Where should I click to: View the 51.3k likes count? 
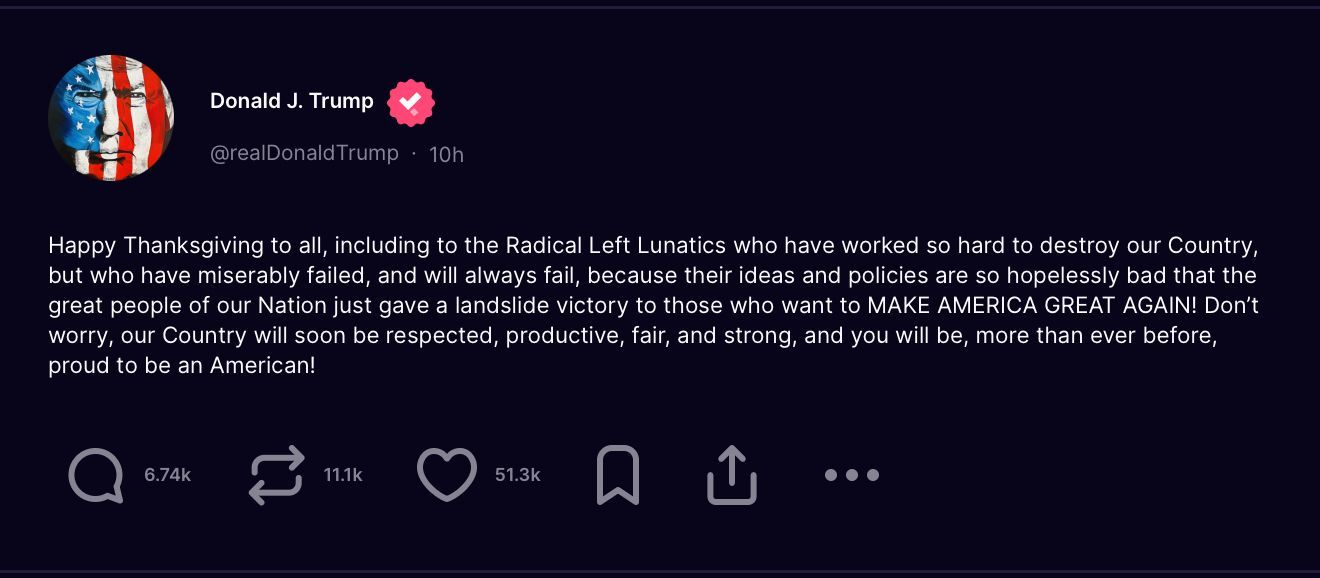point(518,475)
